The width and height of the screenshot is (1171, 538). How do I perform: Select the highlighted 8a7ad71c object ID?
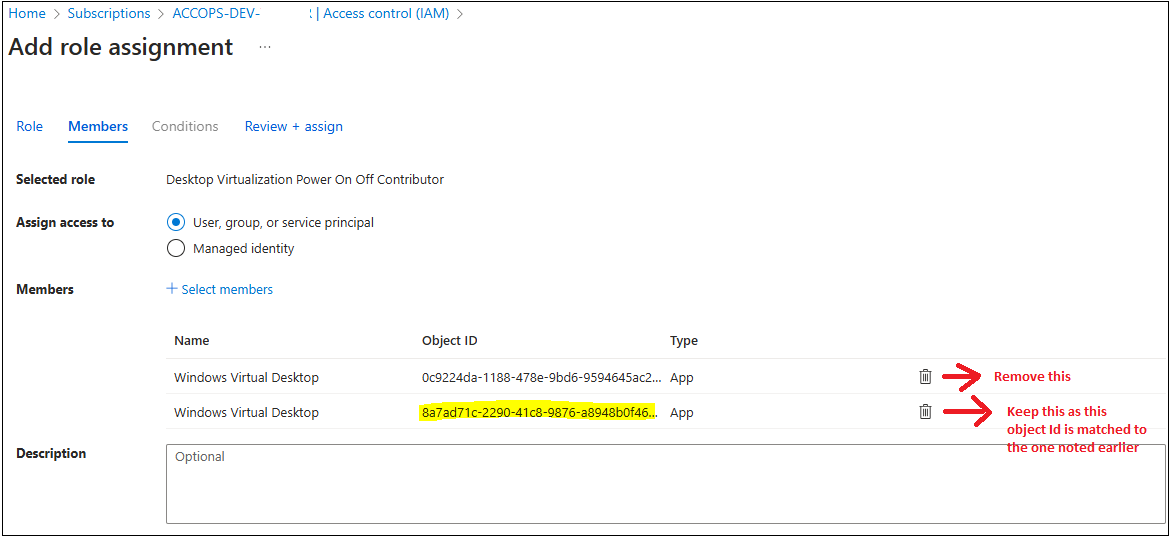click(x=539, y=413)
